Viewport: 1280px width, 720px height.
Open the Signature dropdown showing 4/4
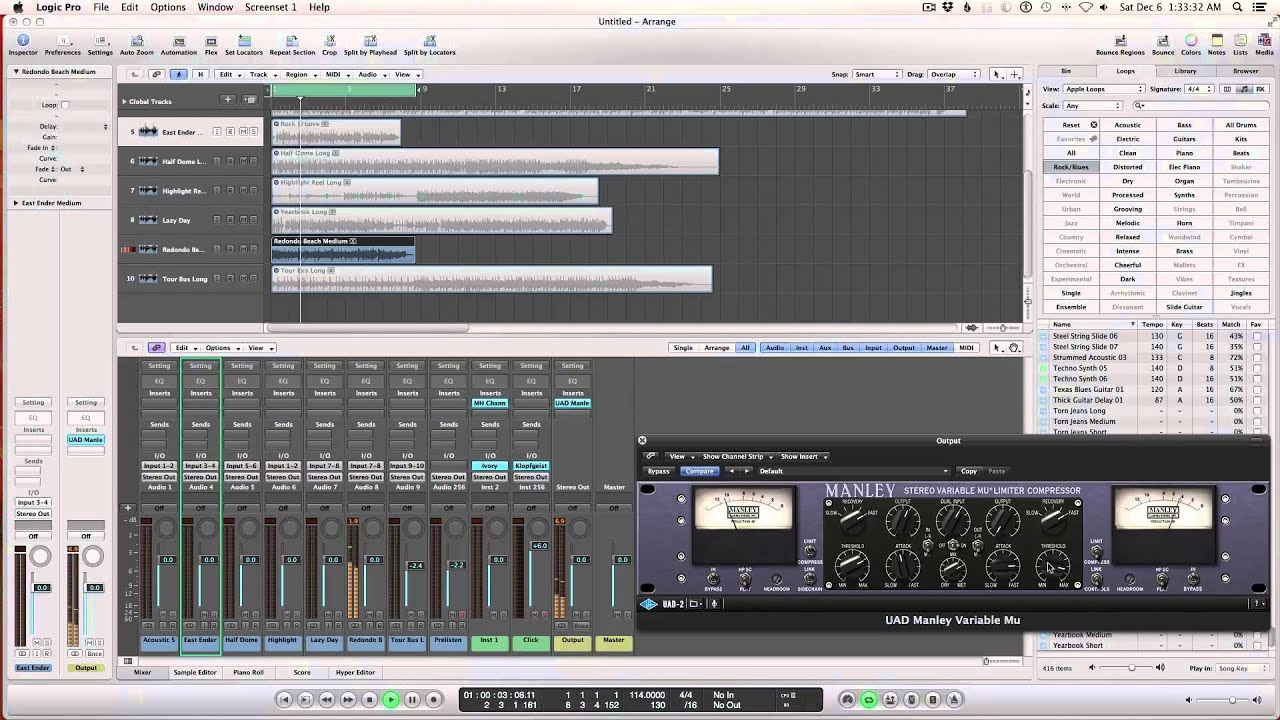[x=1199, y=89]
